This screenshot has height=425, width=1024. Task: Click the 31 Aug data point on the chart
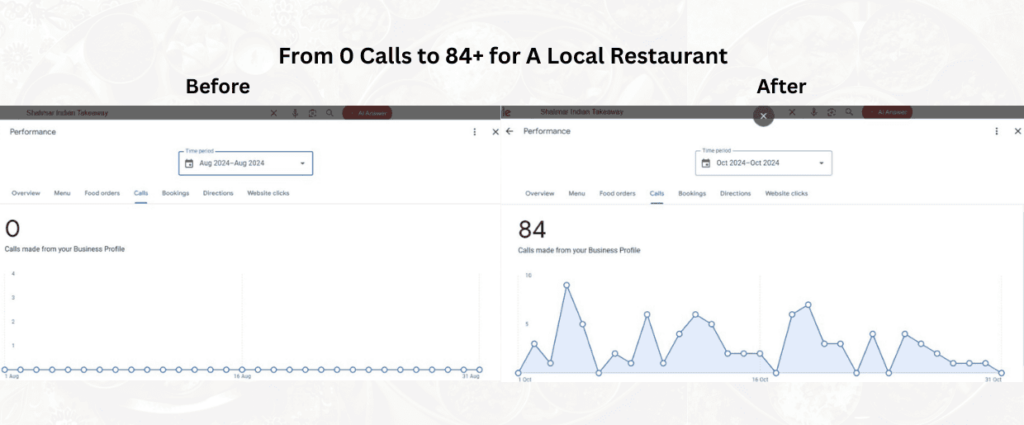point(479,370)
